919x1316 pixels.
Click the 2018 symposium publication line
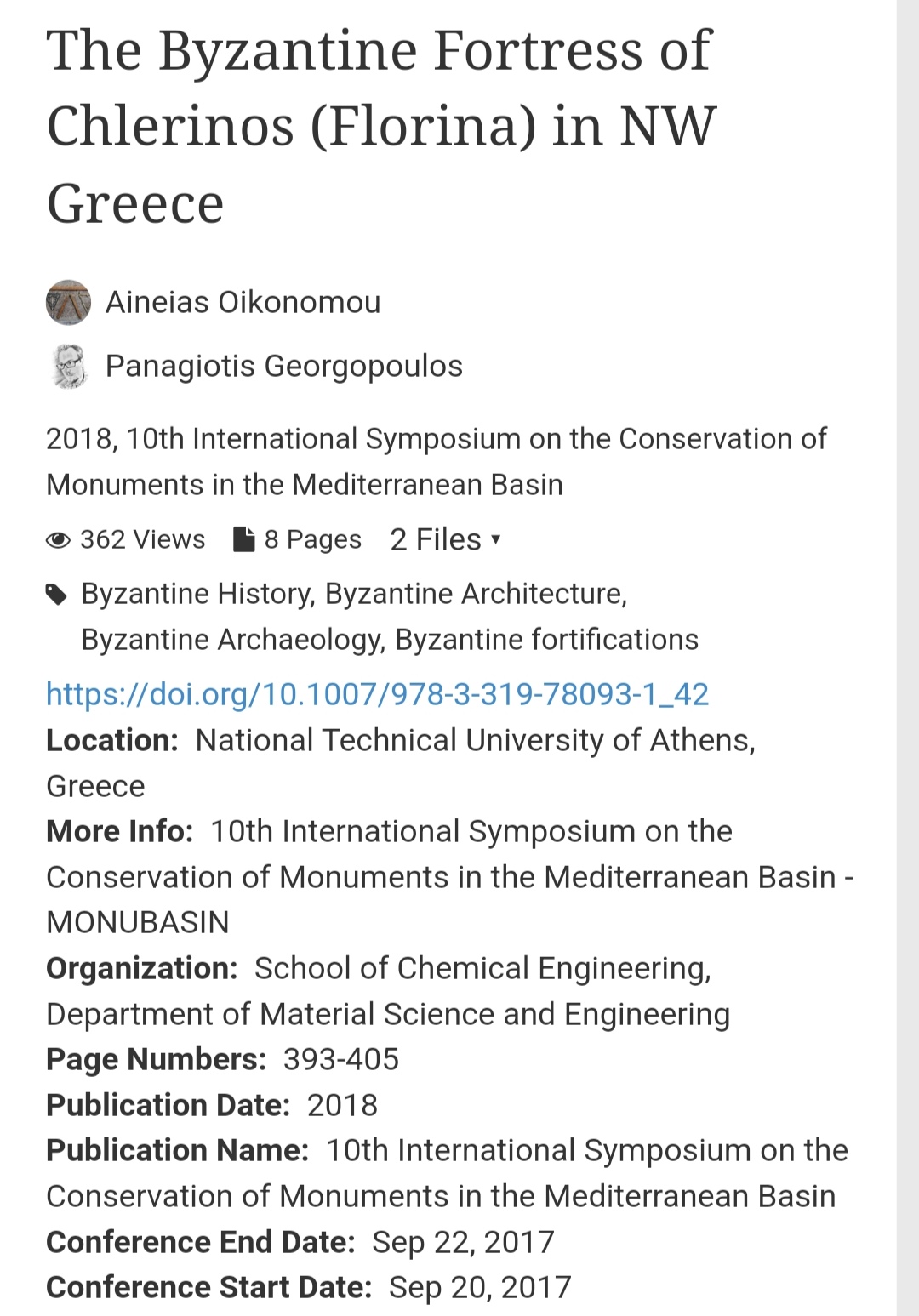pos(436,462)
